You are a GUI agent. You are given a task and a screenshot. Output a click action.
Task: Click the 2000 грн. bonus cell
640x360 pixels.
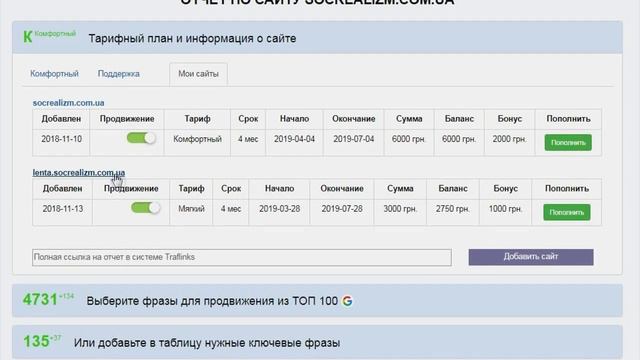[x=509, y=139]
